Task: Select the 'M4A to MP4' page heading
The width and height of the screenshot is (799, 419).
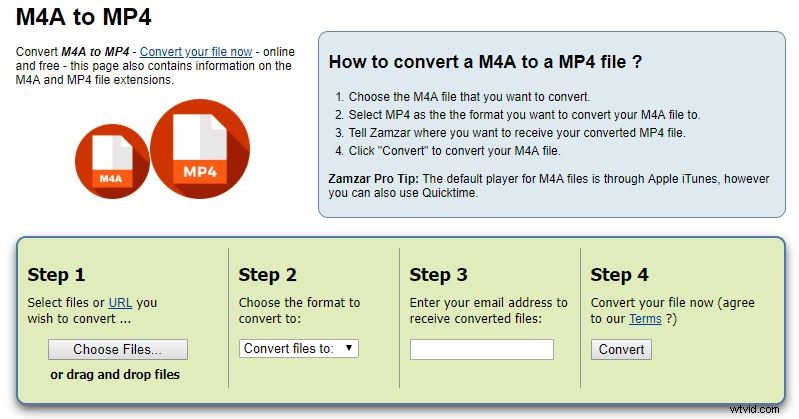Action: [x=84, y=16]
